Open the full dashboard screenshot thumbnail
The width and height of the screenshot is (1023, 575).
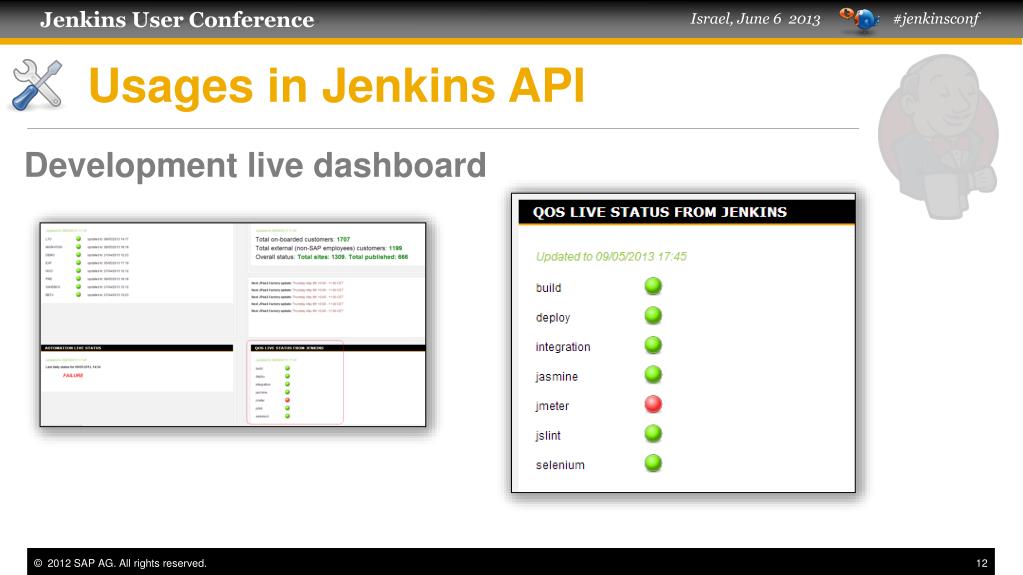(x=233, y=324)
